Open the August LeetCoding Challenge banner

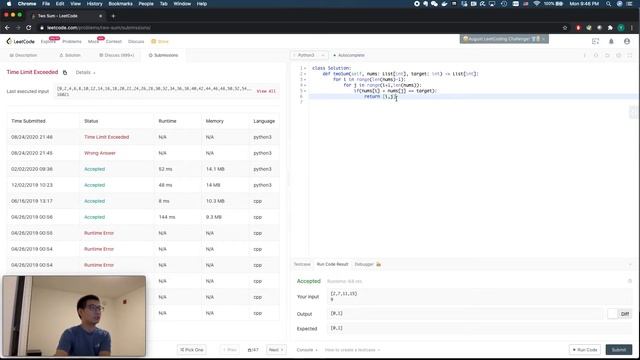(504, 39)
